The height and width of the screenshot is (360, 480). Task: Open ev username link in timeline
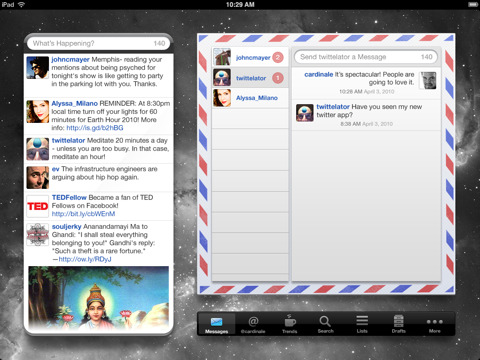click(x=55, y=169)
